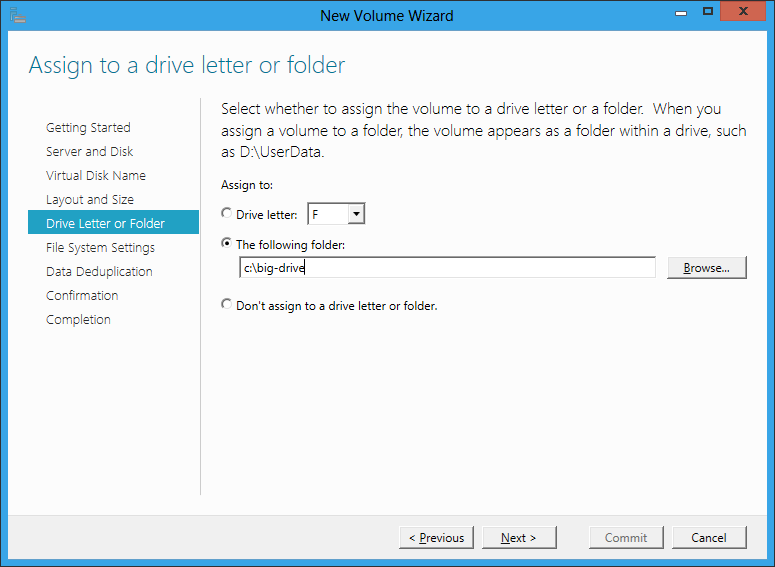Open the File System Settings step
Screen dimensions: 775x567
pyautogui.click(x=100, y=248)
